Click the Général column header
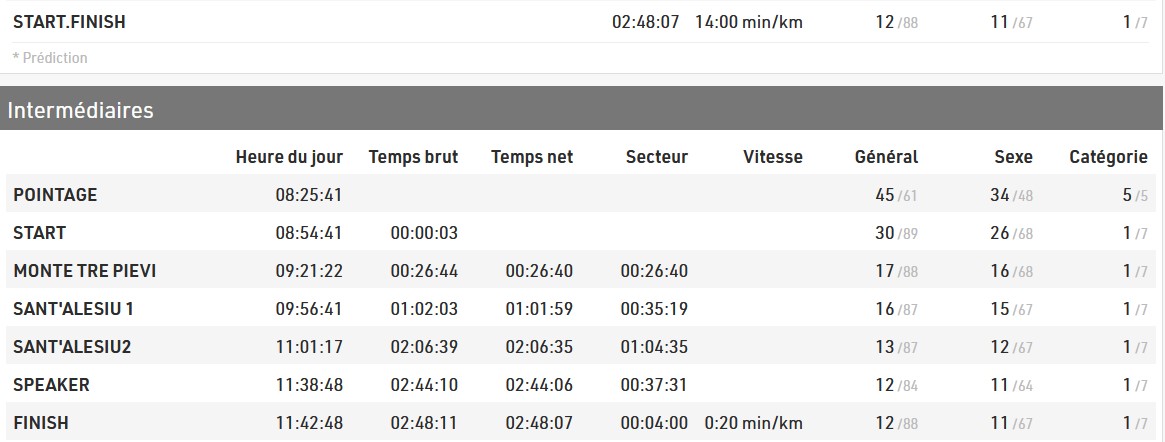This screenshot has width=1165, height=442. [x=886, y=157]
